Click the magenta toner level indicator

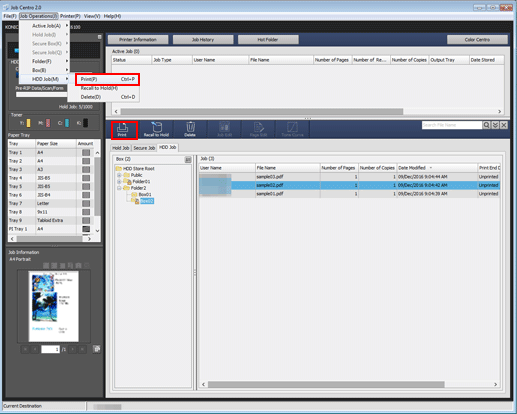(x=48, y=123)
